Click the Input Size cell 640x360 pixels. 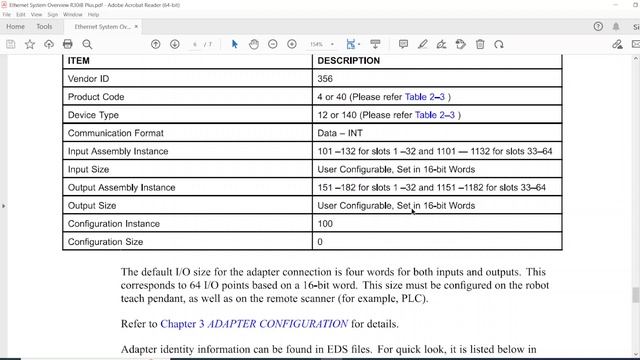188,169
